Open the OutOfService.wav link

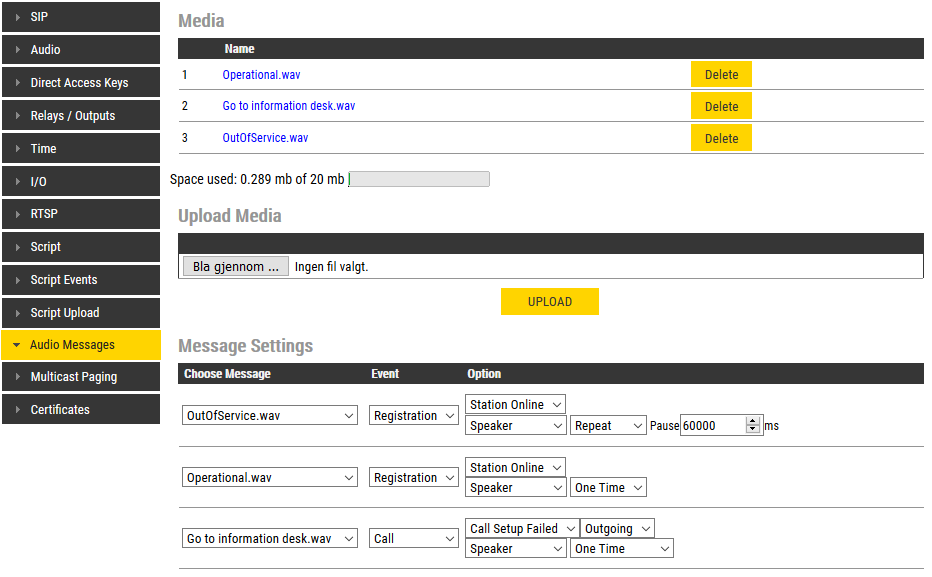pos(265,138)
